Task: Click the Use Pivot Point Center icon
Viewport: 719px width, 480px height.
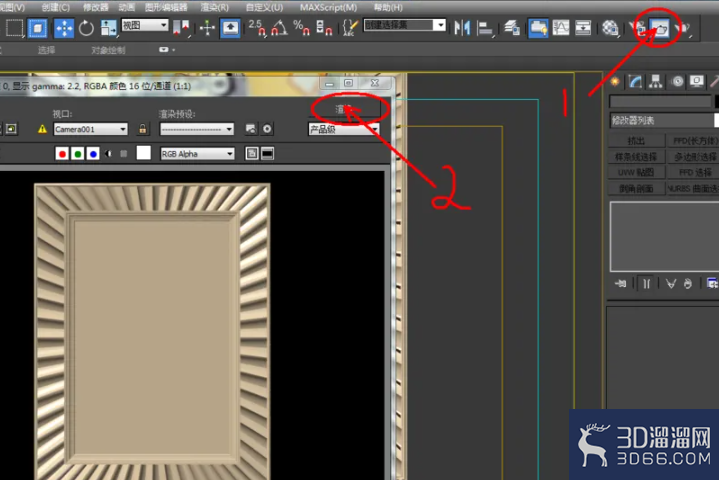Action: 181,28
